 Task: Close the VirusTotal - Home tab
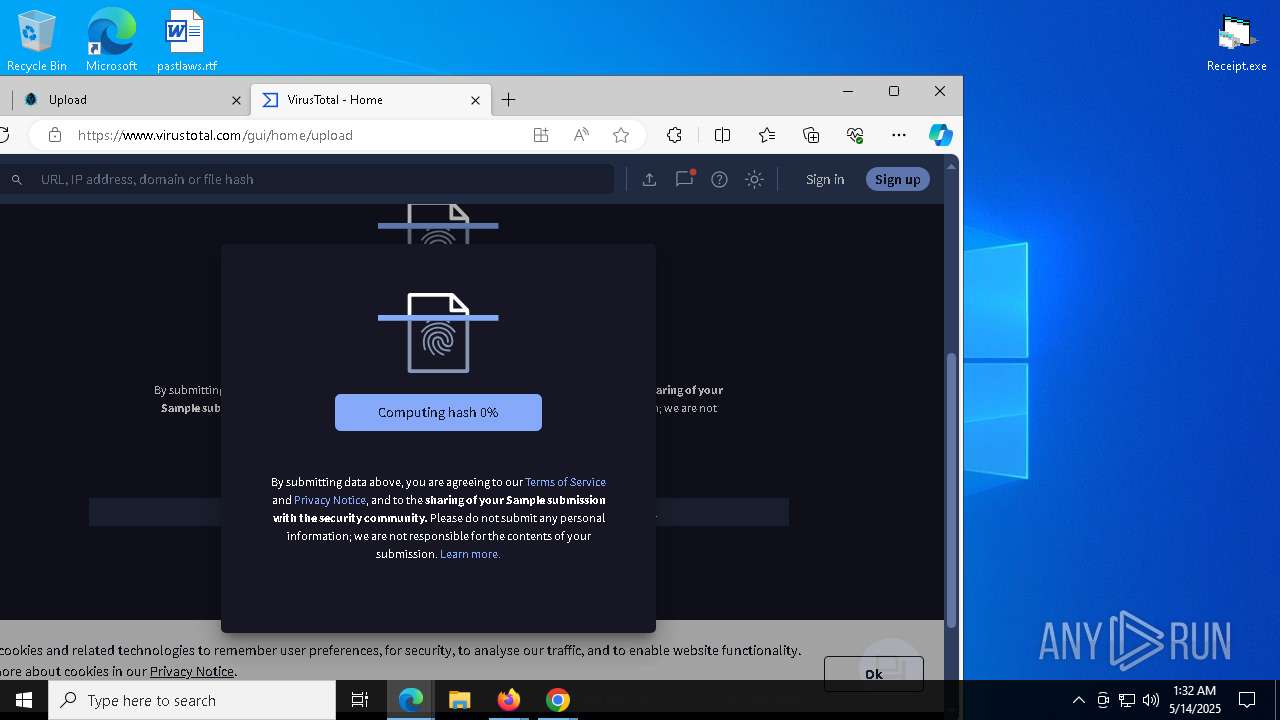coord(476,100)
